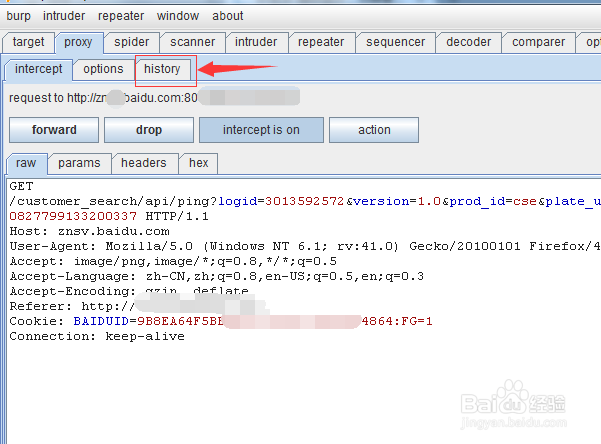Click the Referer header line
601x444 pixels.
pos(72,306)
